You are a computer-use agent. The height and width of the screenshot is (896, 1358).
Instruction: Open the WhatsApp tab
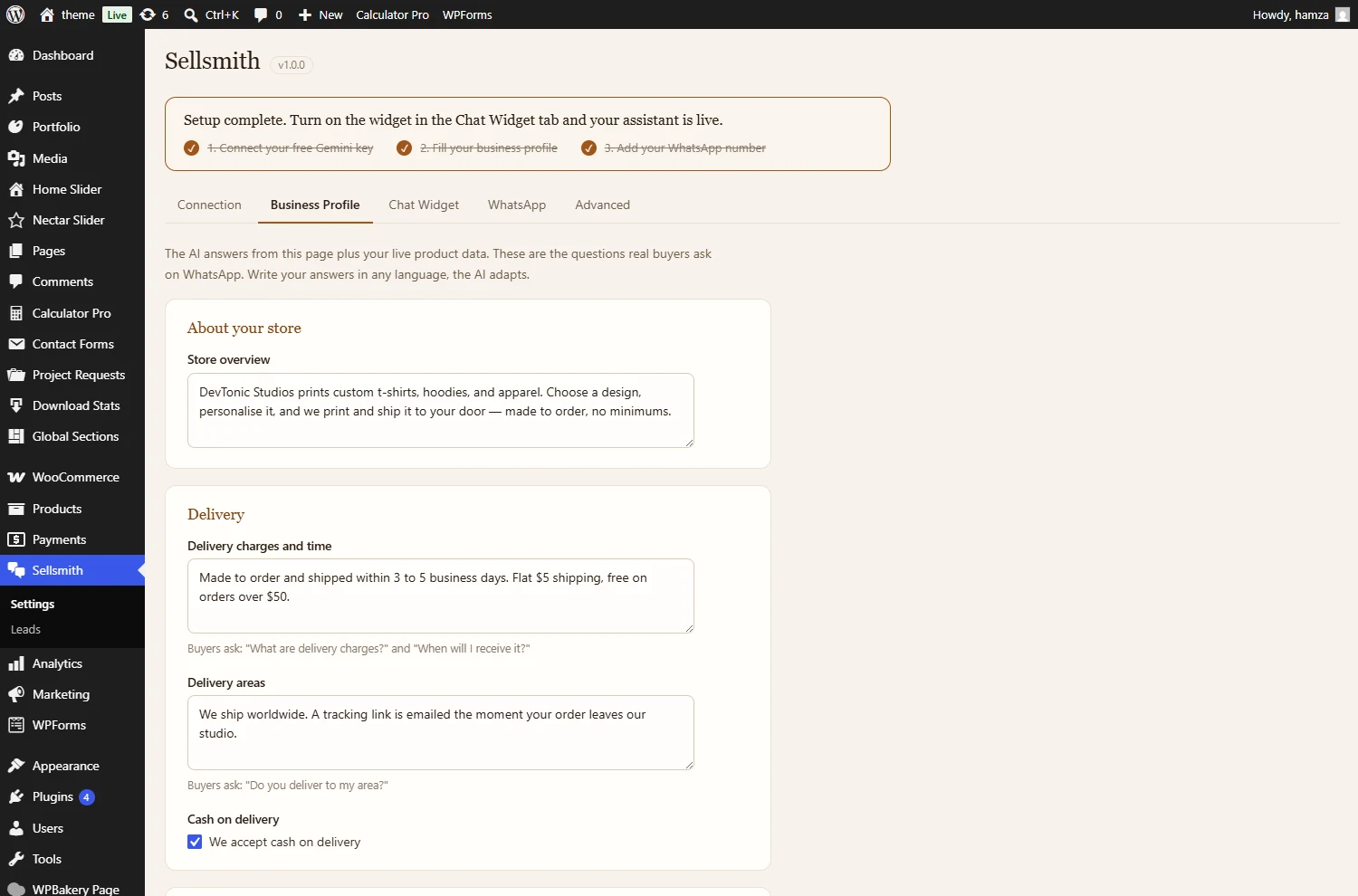tap(517, 205)
